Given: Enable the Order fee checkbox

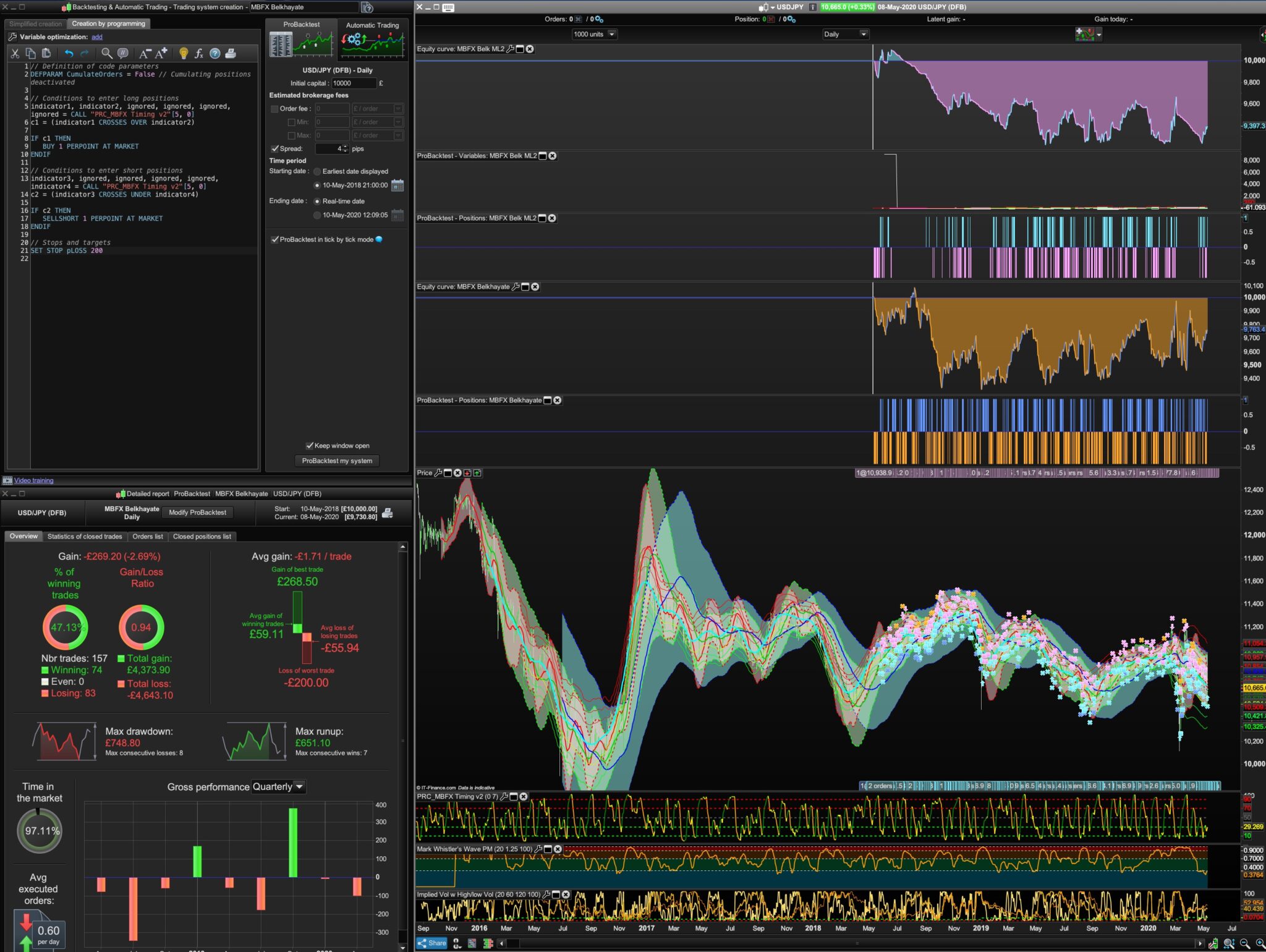Looking at the screenshot, I should (275, 109).
